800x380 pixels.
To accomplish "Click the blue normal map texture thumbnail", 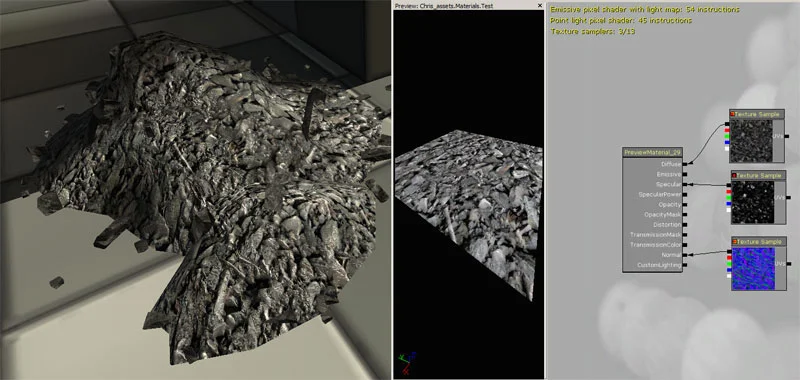I will (753, 269).
